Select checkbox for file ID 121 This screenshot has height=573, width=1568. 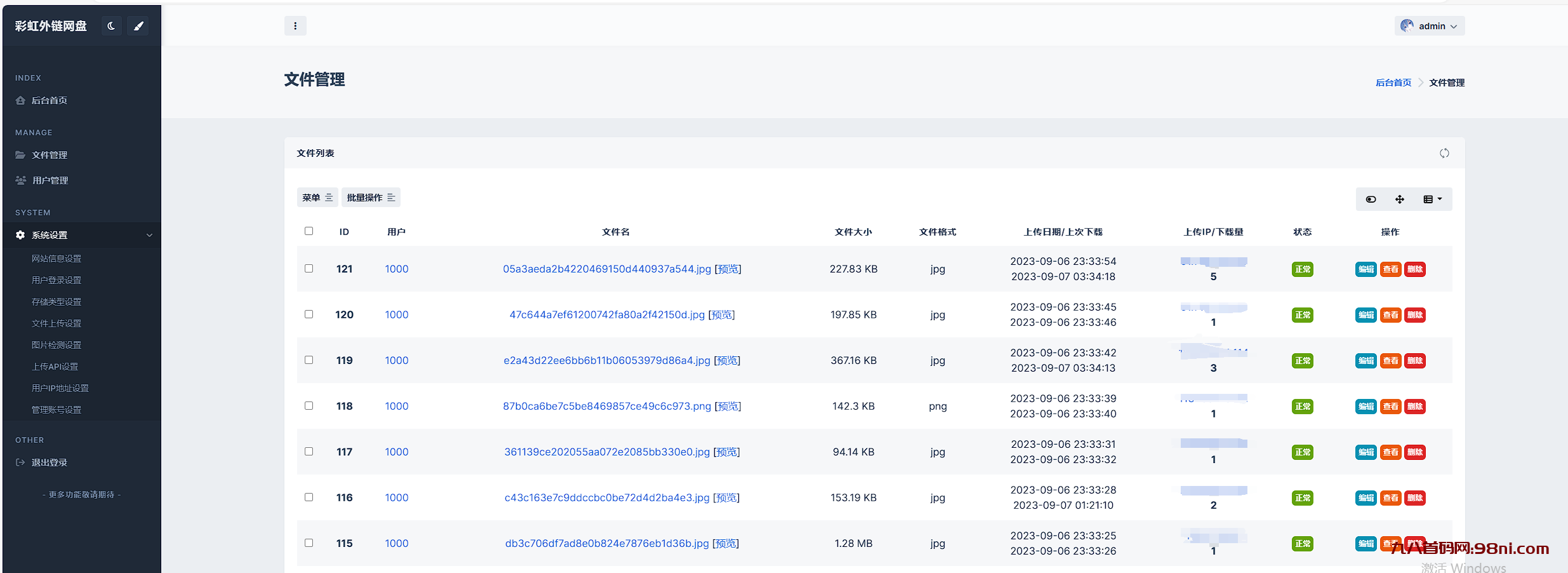coord(309,269)
